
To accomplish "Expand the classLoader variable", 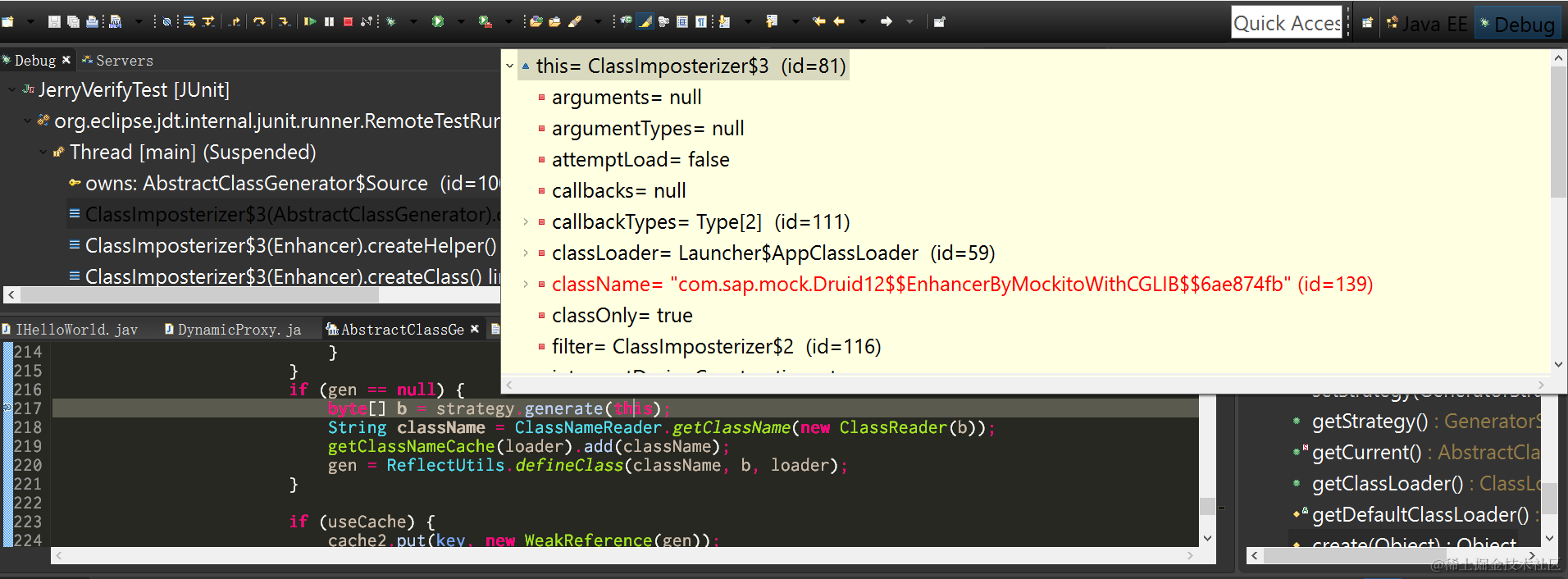I will coord(526,253).
